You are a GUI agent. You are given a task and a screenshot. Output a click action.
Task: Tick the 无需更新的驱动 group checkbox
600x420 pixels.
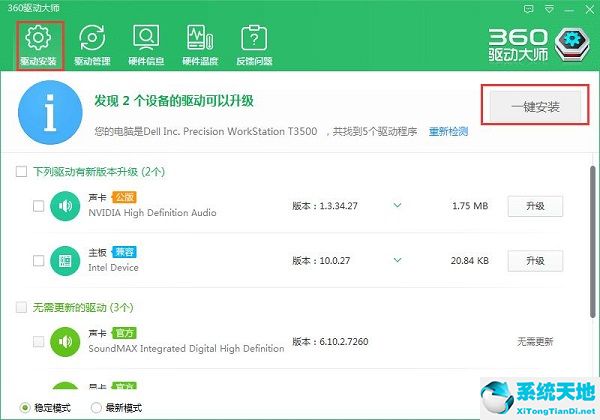pyautogui.click(x=21, y=307)
